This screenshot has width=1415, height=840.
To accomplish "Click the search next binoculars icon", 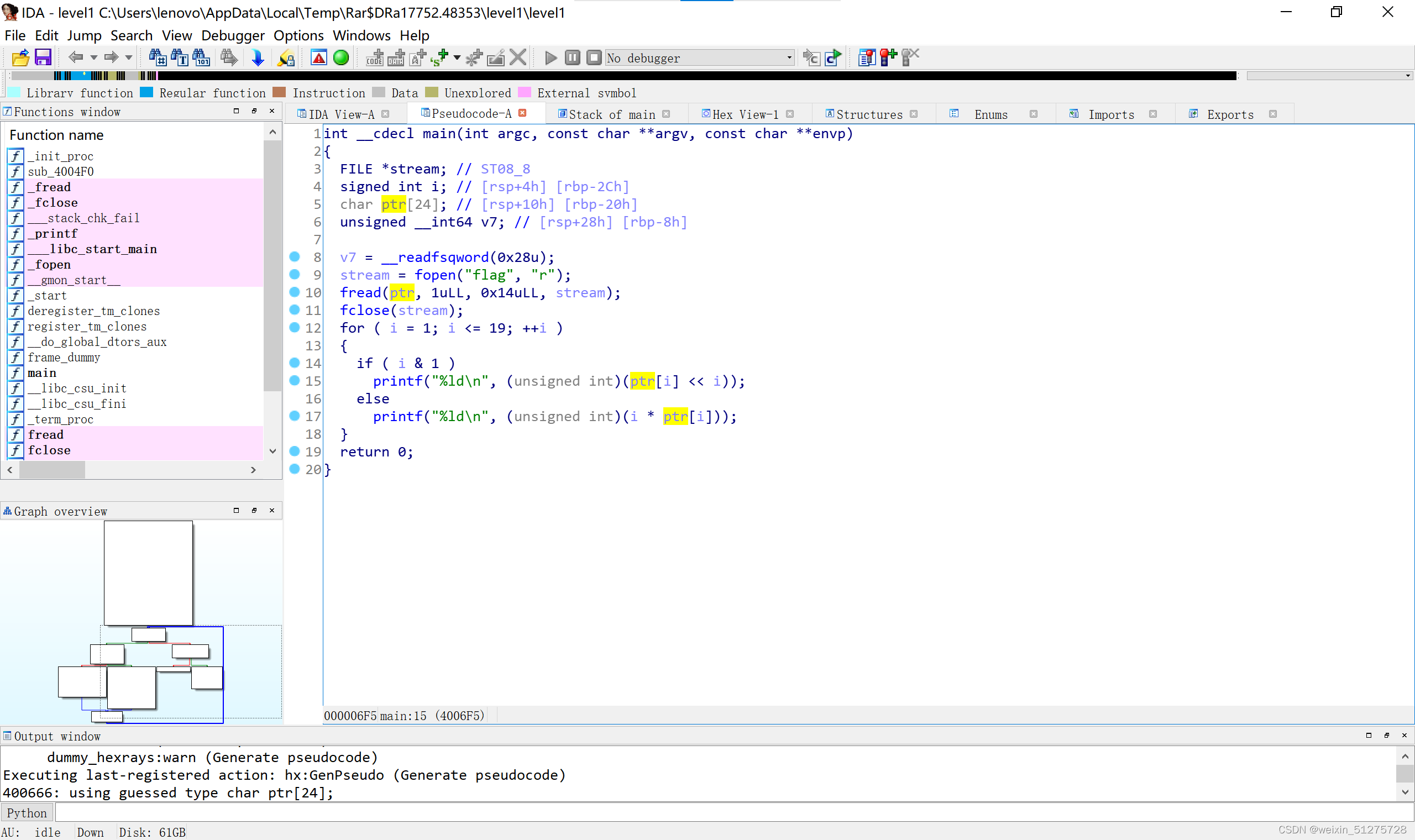I will coord(229,57).
